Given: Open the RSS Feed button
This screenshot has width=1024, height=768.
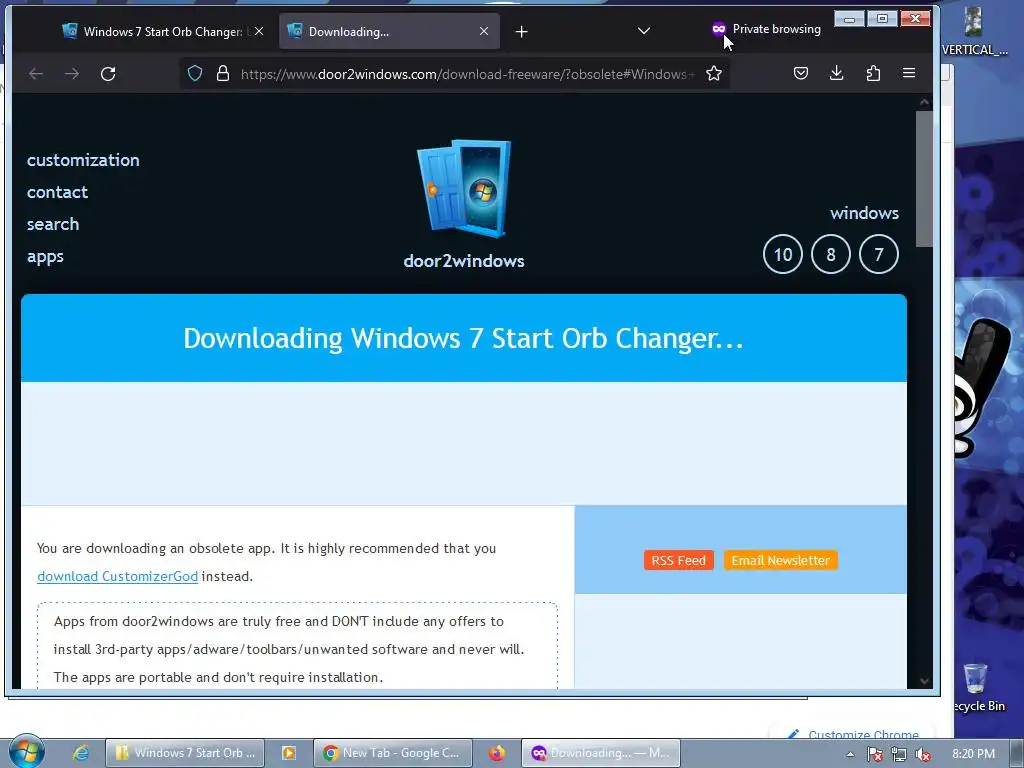Looking at the screenshot, I should [679, 560].
